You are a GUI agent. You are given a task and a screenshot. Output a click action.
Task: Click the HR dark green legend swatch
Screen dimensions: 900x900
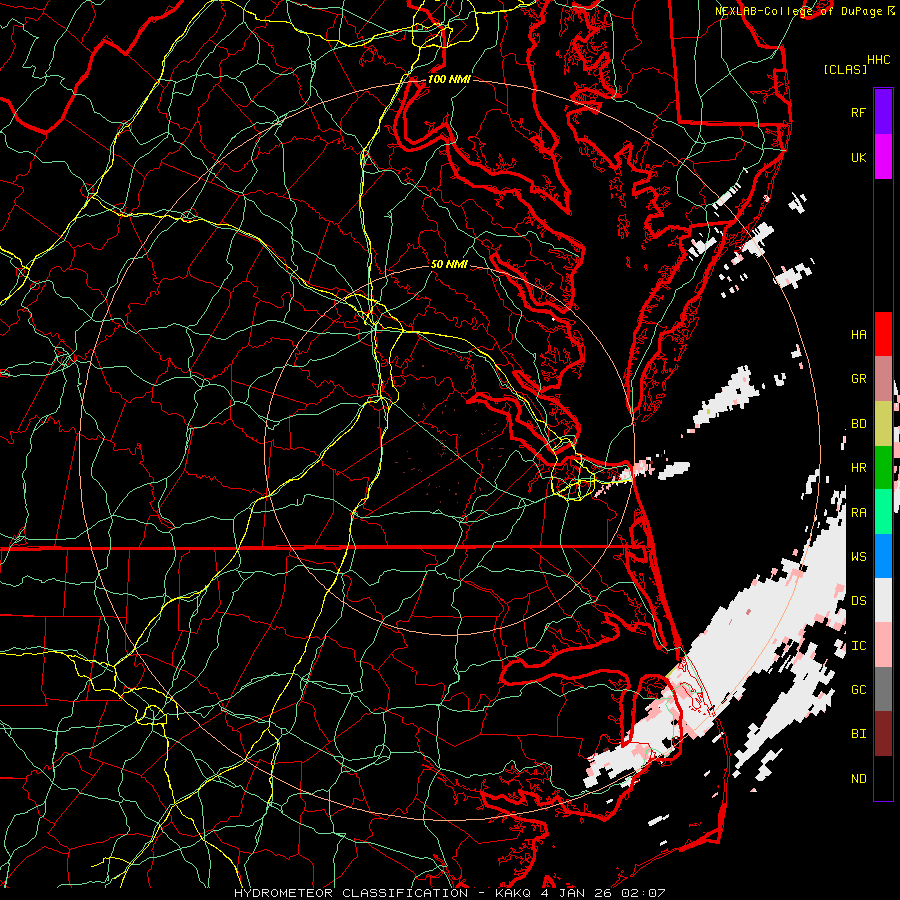[x=883, y=468]
